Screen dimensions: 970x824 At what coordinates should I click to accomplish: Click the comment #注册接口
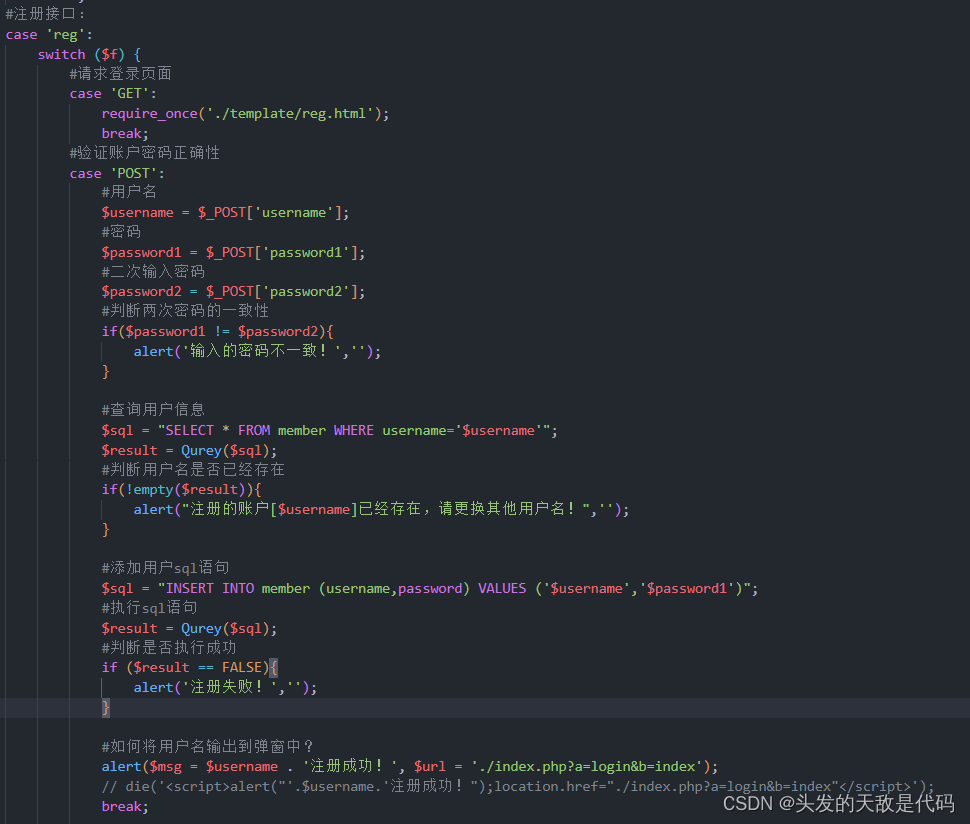(x=45, y=14)
